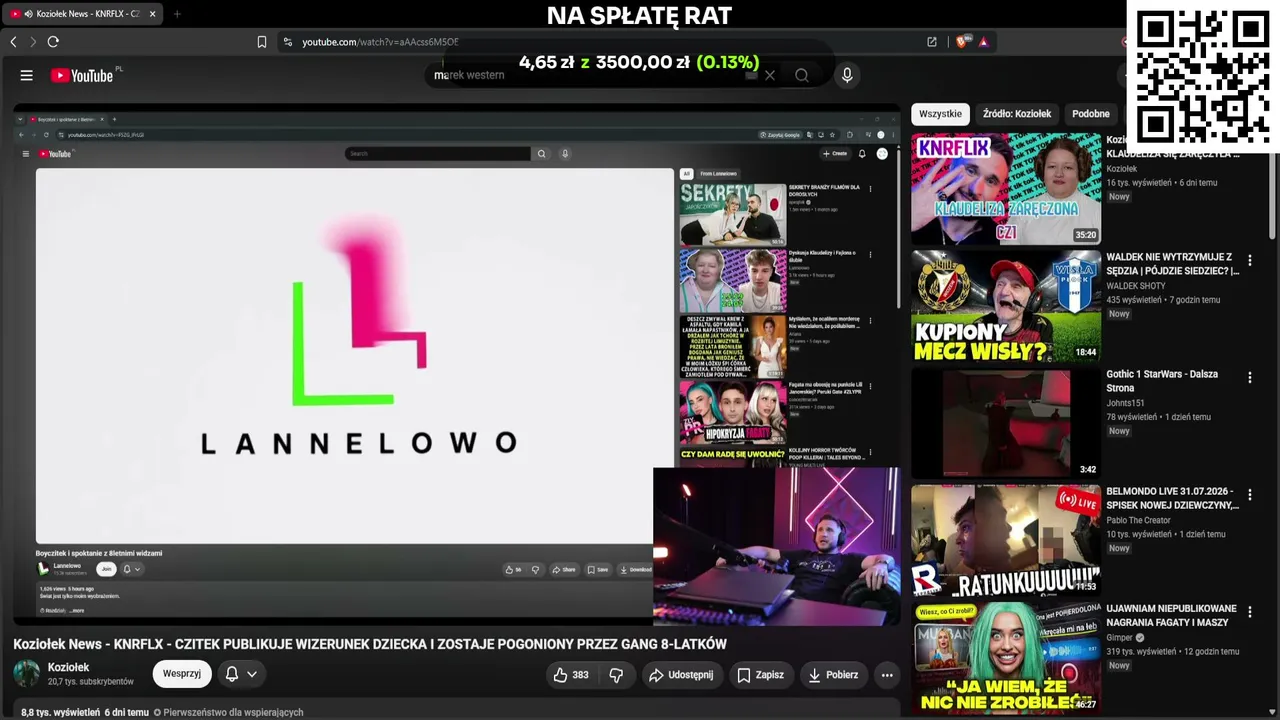Open options menu for UJAWNIAM NIEPUBLIKOWANE video
Viewport: 1280px width, 720px height.
pyautogui.click(x=1249, y=612)
